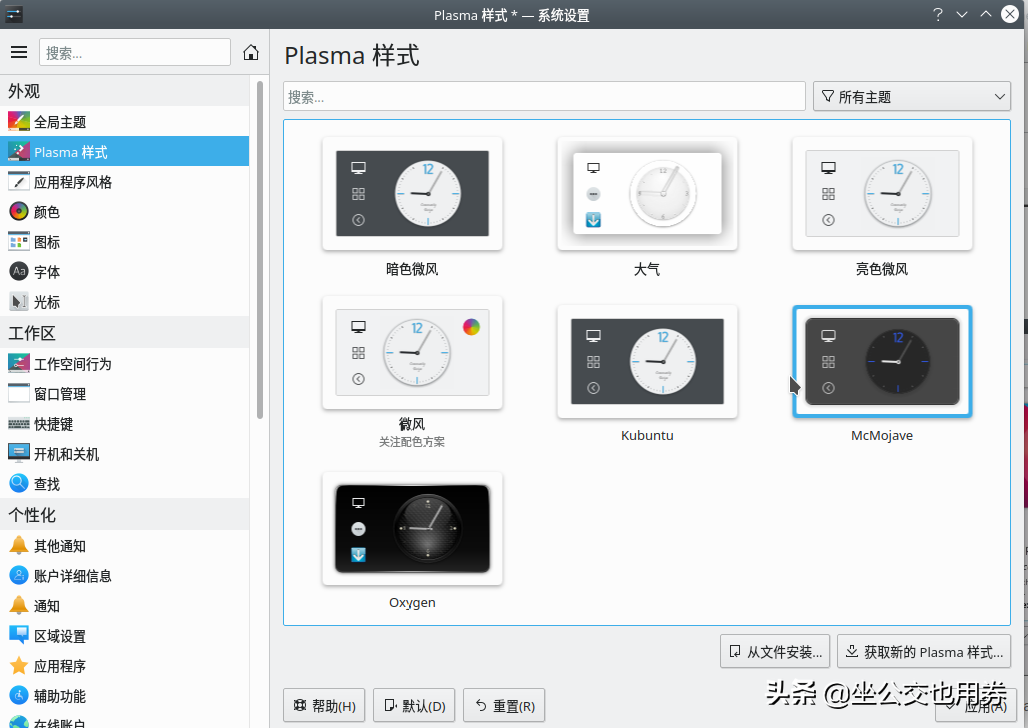The image size is (1028, 728).
Task: Click the Account Details (账户详细信息) icon
Action: [19, 575]
